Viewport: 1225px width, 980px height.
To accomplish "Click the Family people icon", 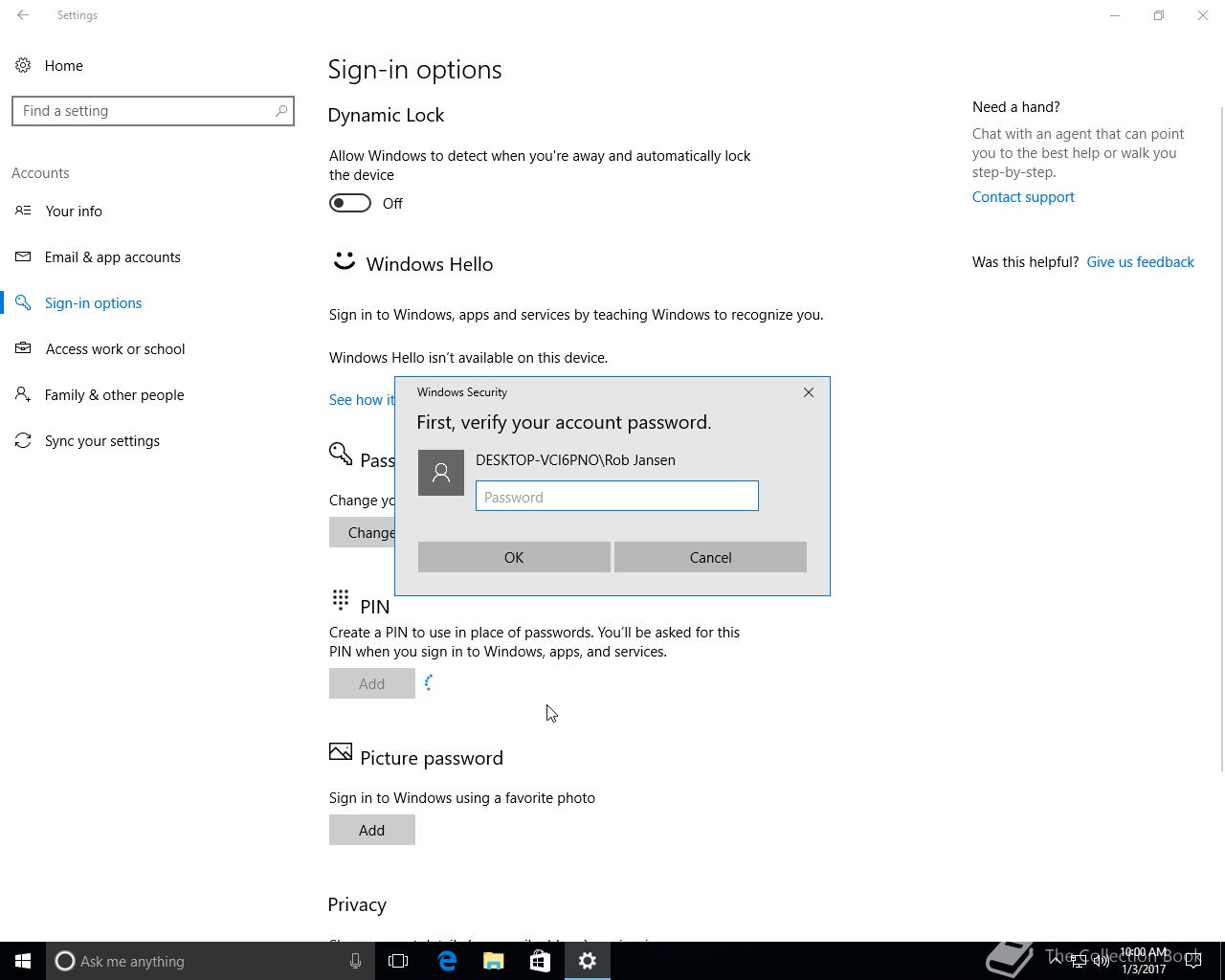I will click(x=23, y=394).
